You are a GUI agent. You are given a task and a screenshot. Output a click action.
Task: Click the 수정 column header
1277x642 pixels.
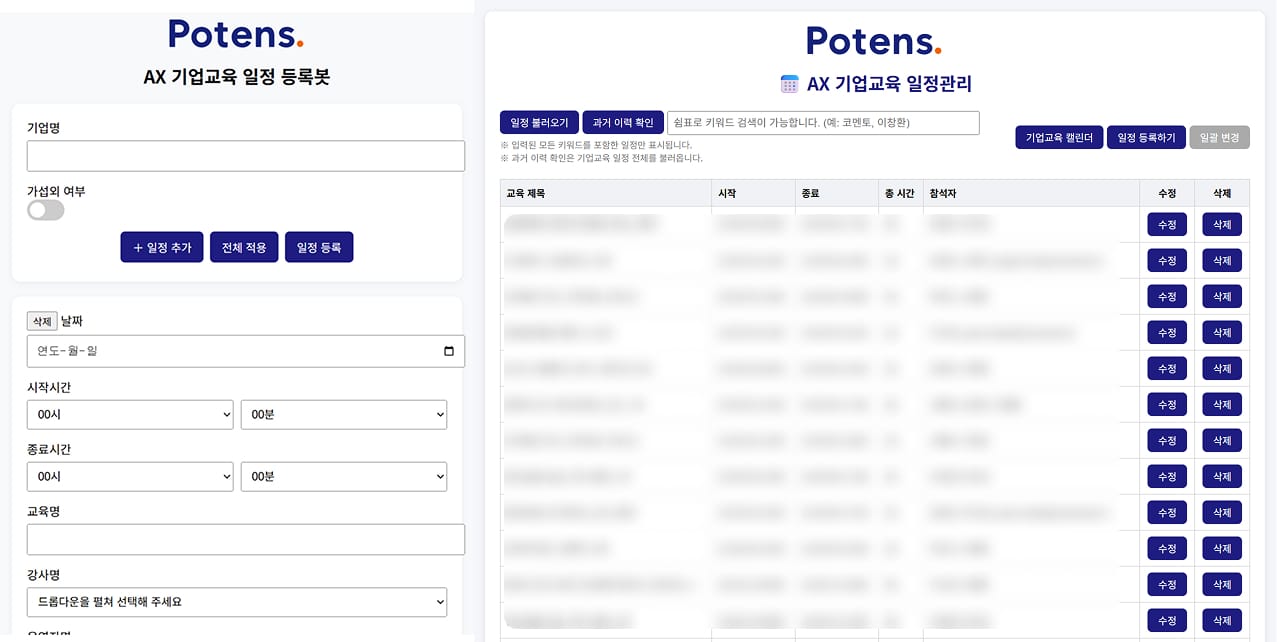(1167, 193)
